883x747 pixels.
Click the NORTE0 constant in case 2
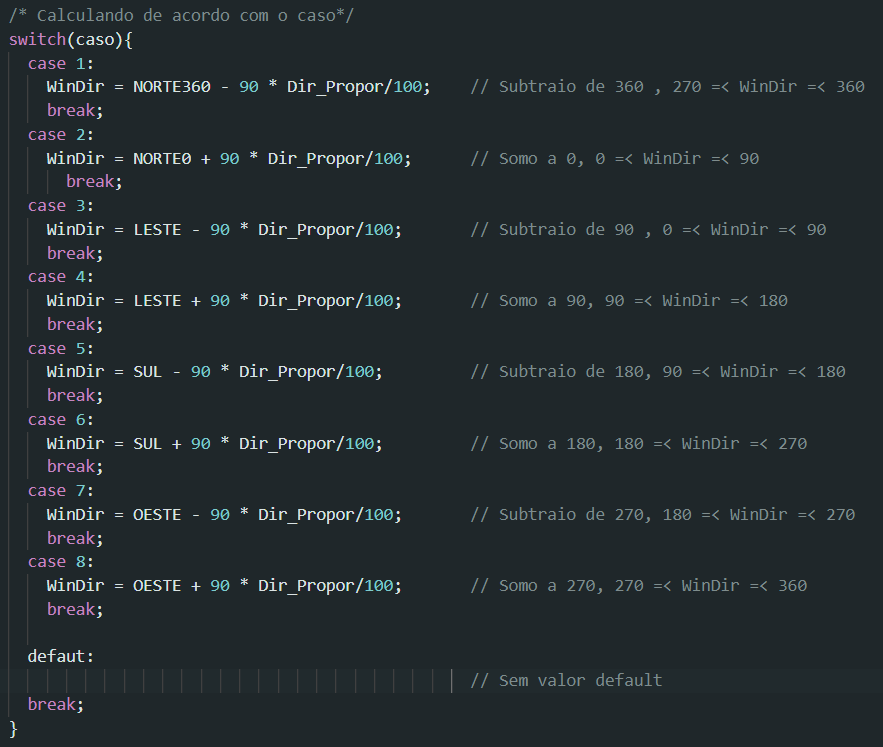161,158
